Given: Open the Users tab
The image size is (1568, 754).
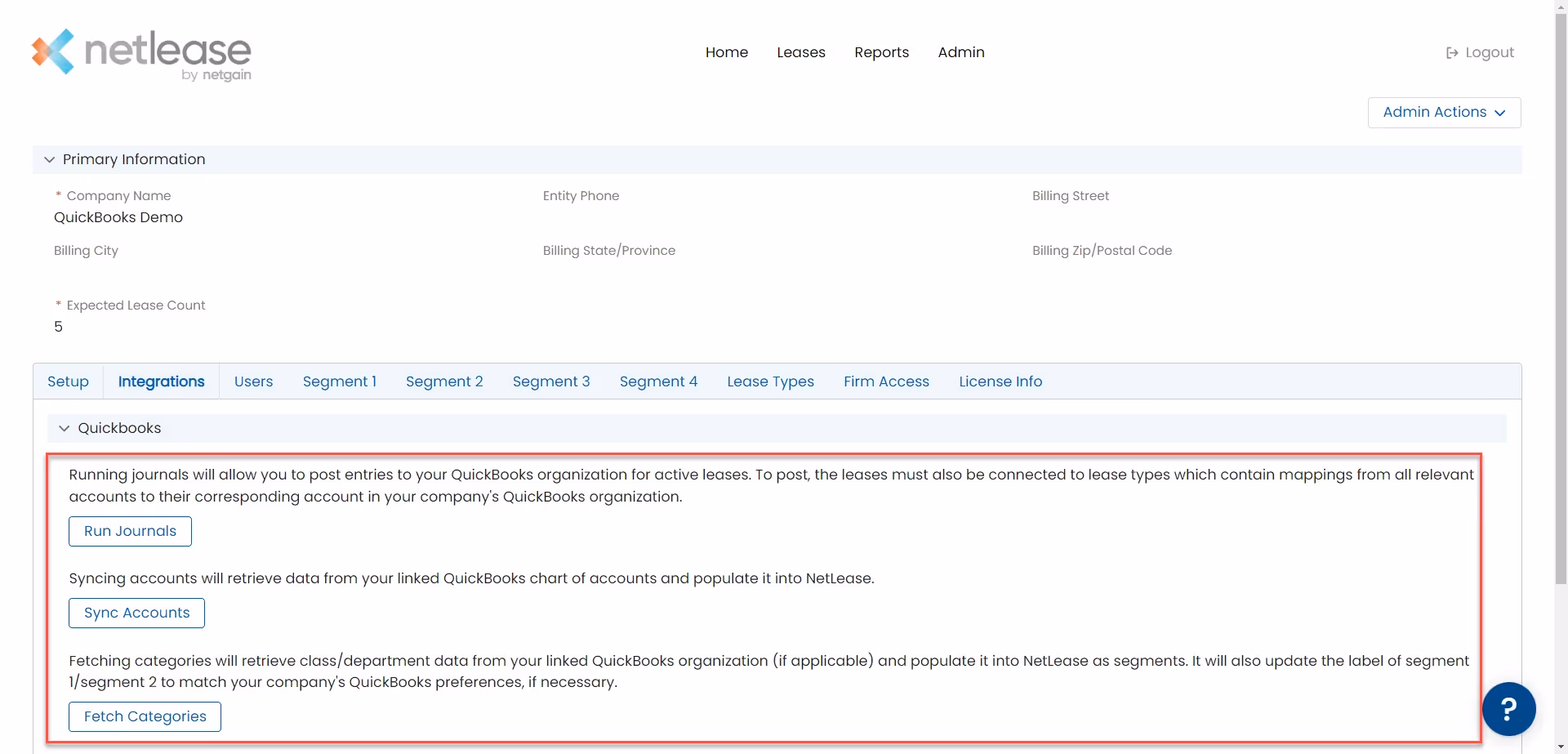Looking at the screenshot, I should point(253,381).
